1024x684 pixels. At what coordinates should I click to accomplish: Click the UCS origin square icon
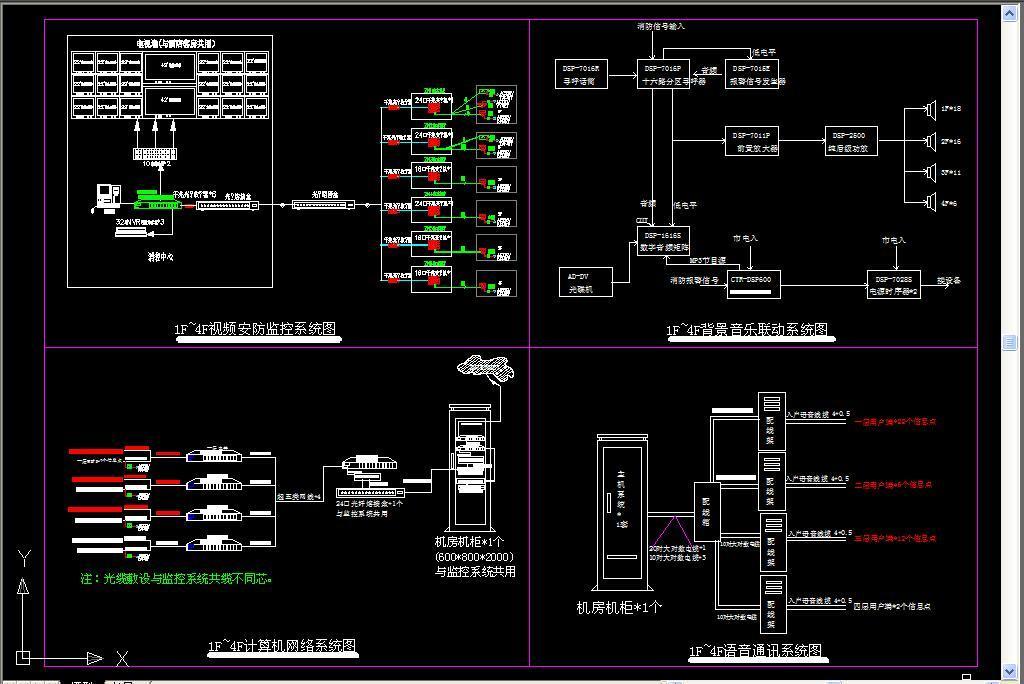click(24, 657)
